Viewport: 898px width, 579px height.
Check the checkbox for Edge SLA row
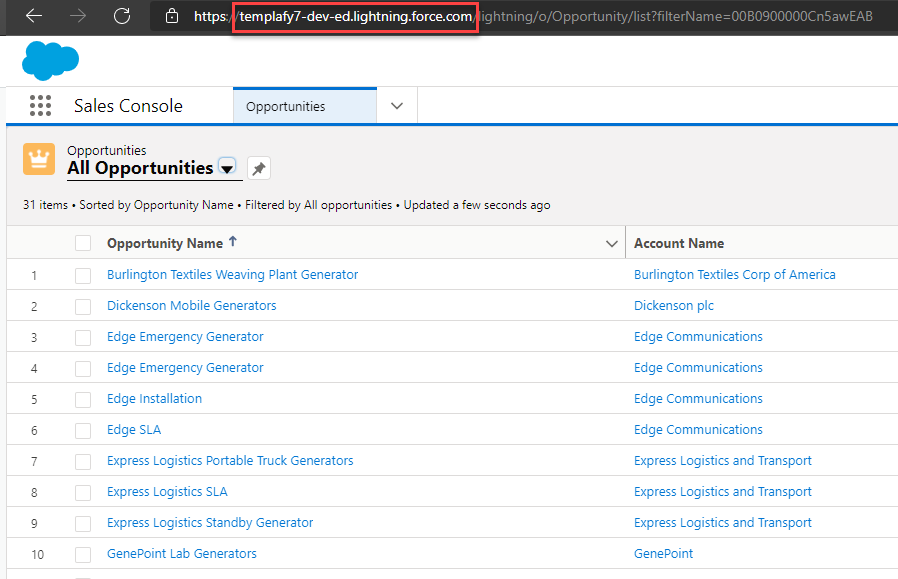pyautogui.click(x=85, y=429)
